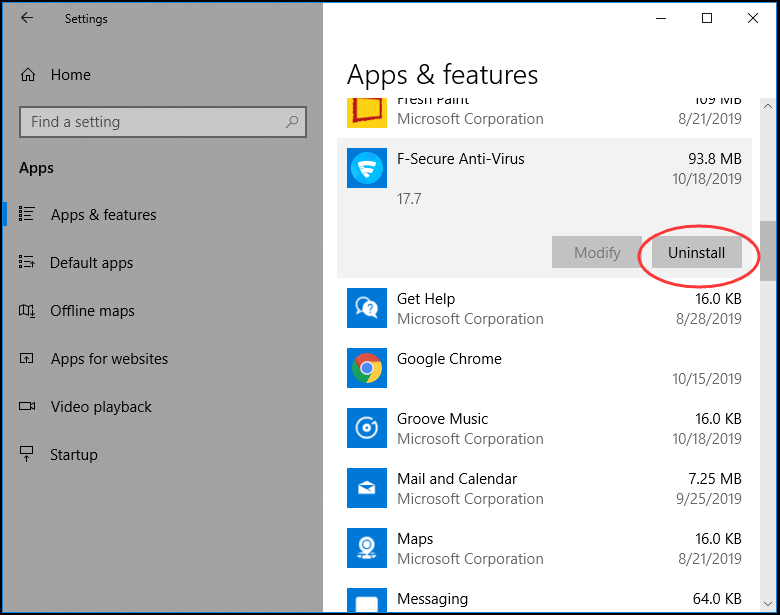
Task: Select the Google Chrome icon
Action: coord(367,368)
